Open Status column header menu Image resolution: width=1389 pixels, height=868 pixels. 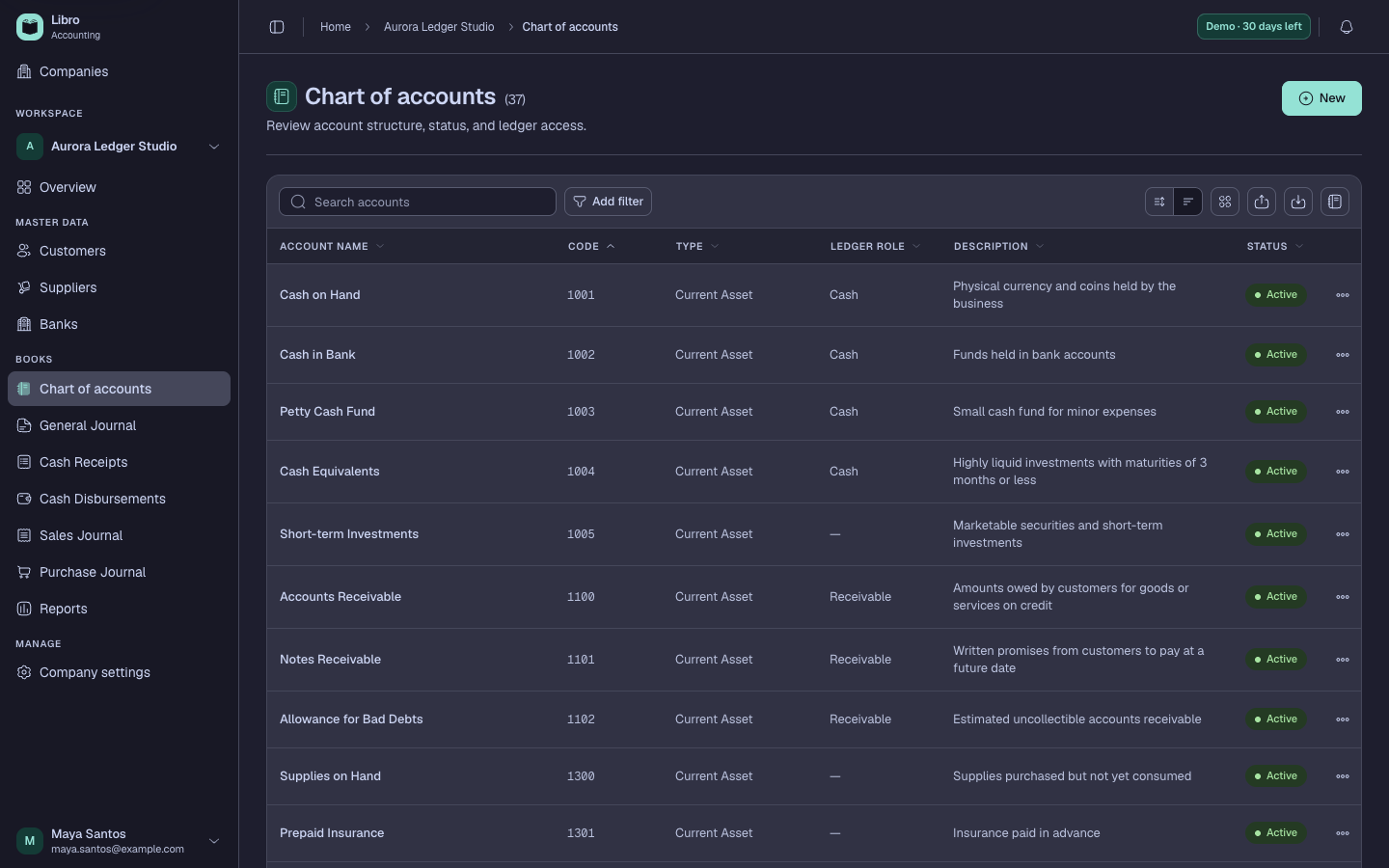1275,247
